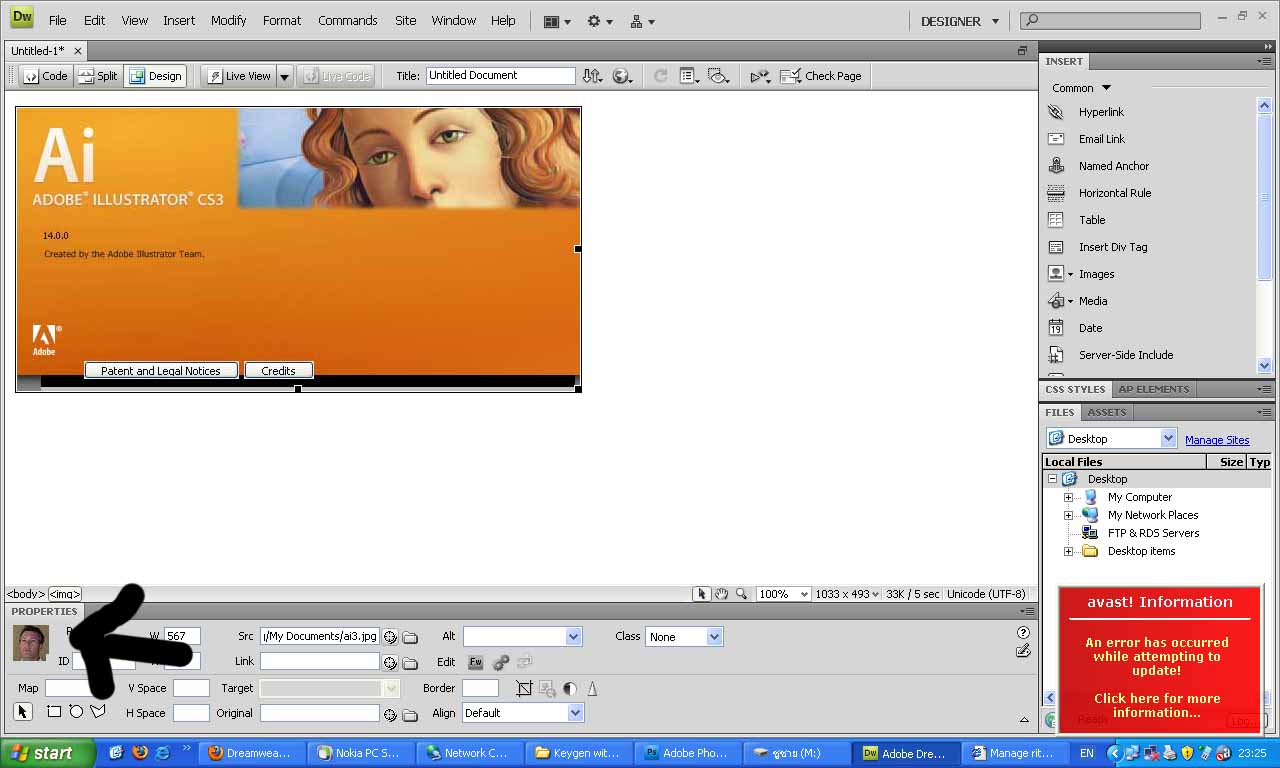The width and height of the screenshot is (1280, 768).
Task: Open Extend Dreamweaver gear menu
Action: coord(600,21)
